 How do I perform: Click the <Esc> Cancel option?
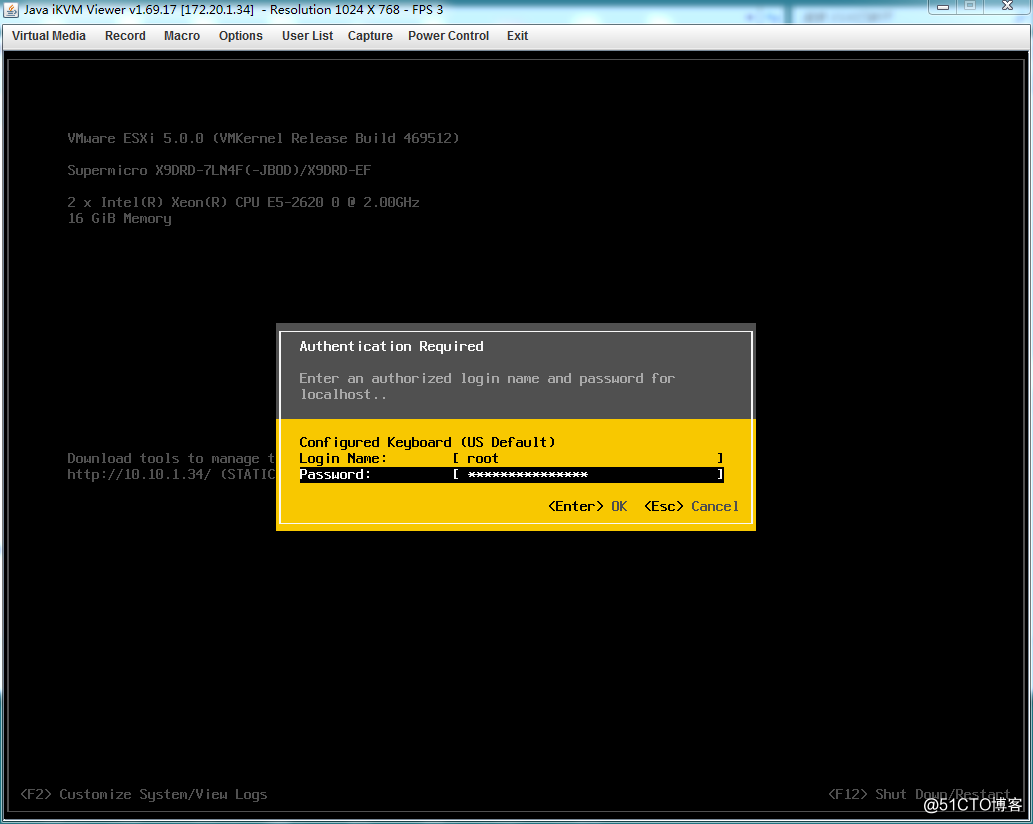(691, 507)
